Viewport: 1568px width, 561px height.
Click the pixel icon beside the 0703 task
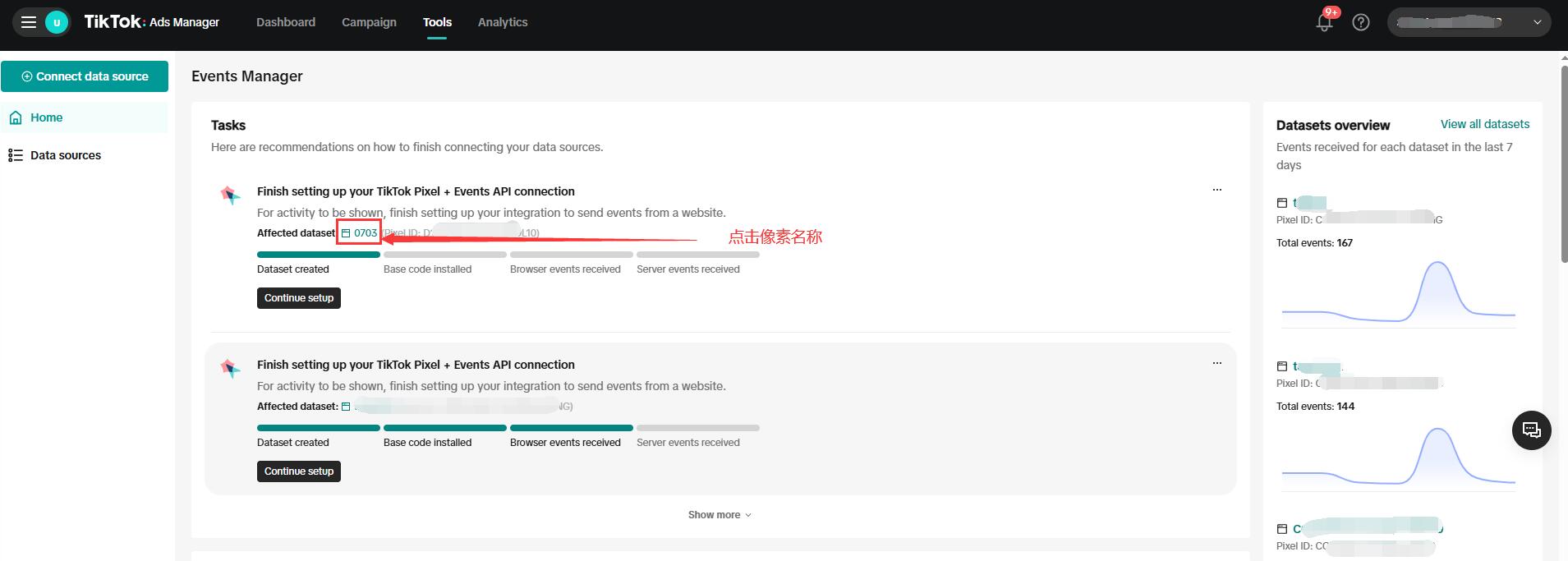coord(231,195)
